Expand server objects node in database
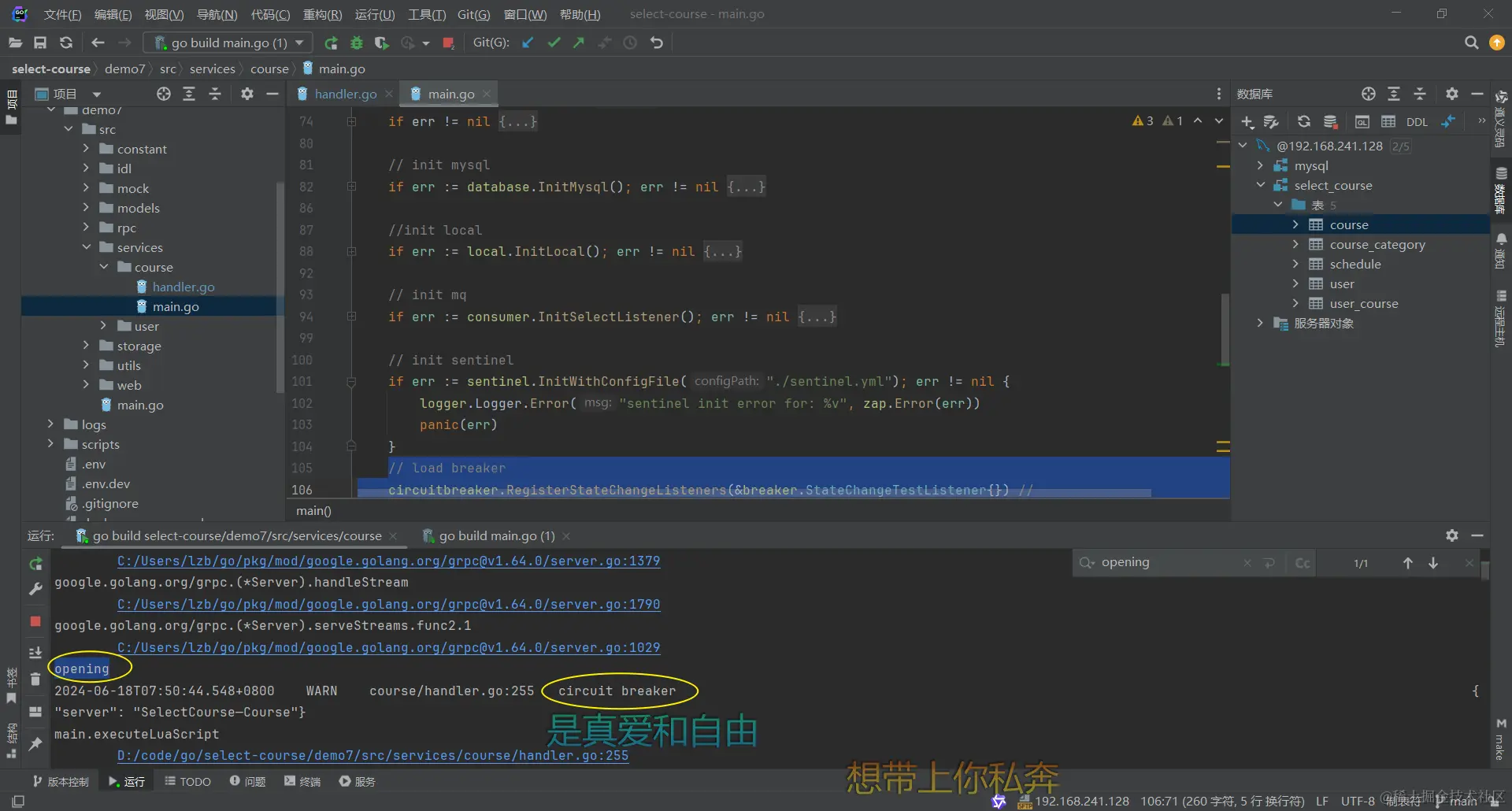 (1260, 323)
